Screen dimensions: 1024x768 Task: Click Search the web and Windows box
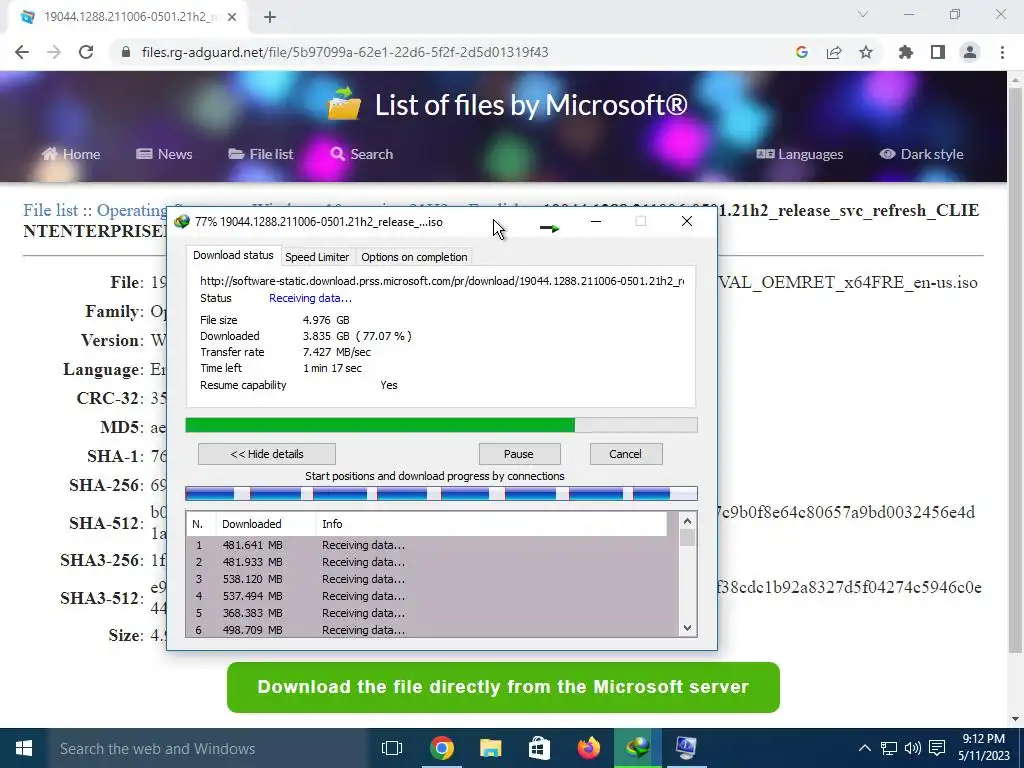pyautogui.click(x=208, y=748)
